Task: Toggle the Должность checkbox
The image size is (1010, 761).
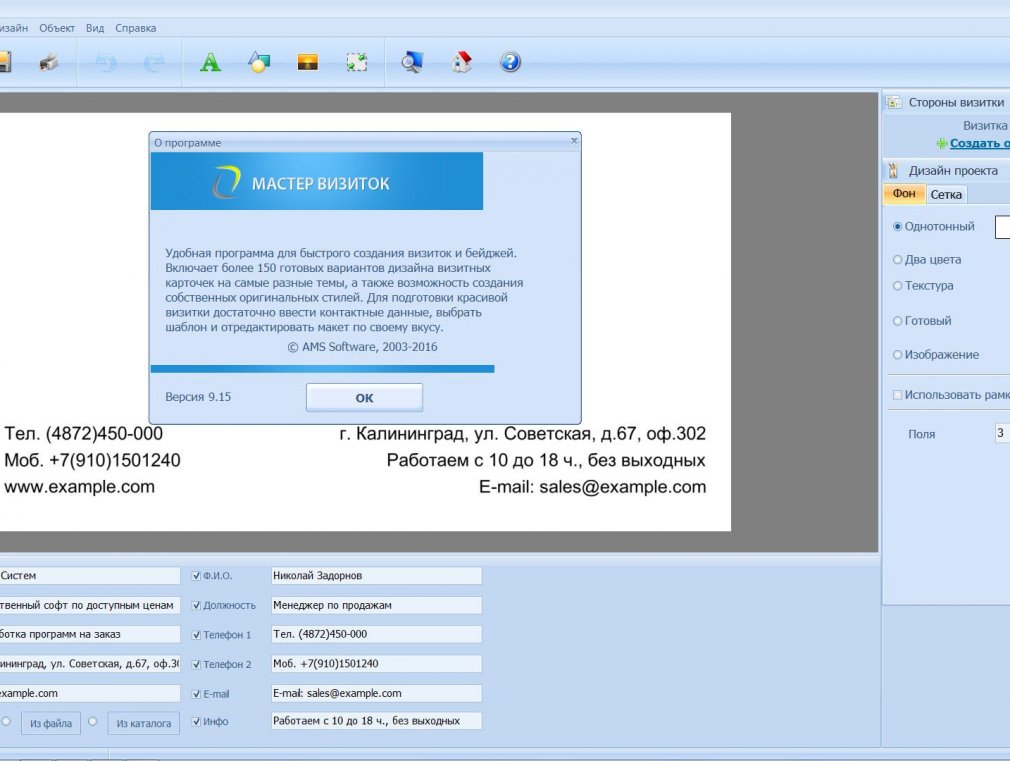Action: [196, 605]
